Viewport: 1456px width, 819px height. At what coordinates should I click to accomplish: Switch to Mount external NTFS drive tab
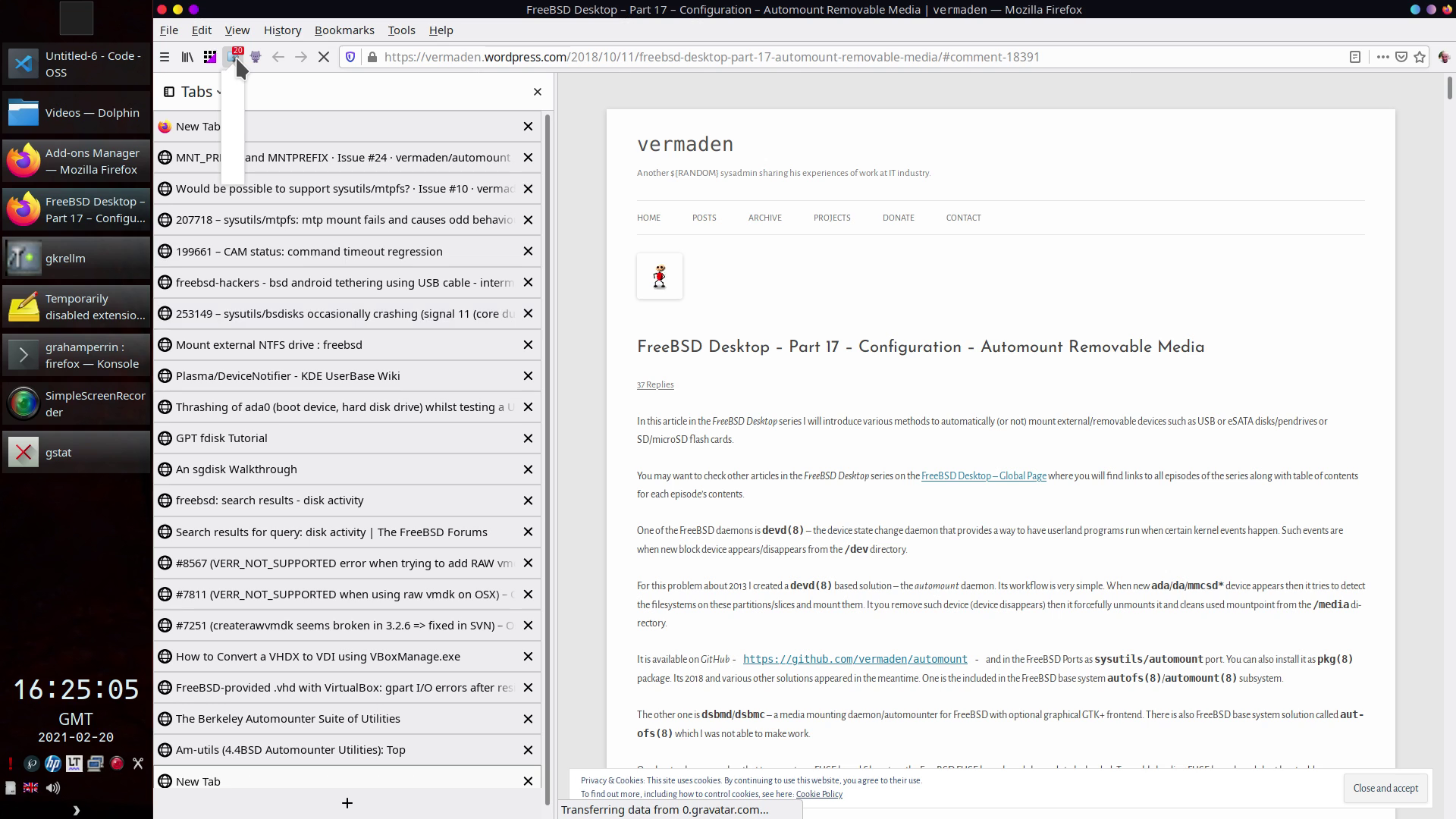click(x=347, y=345)
